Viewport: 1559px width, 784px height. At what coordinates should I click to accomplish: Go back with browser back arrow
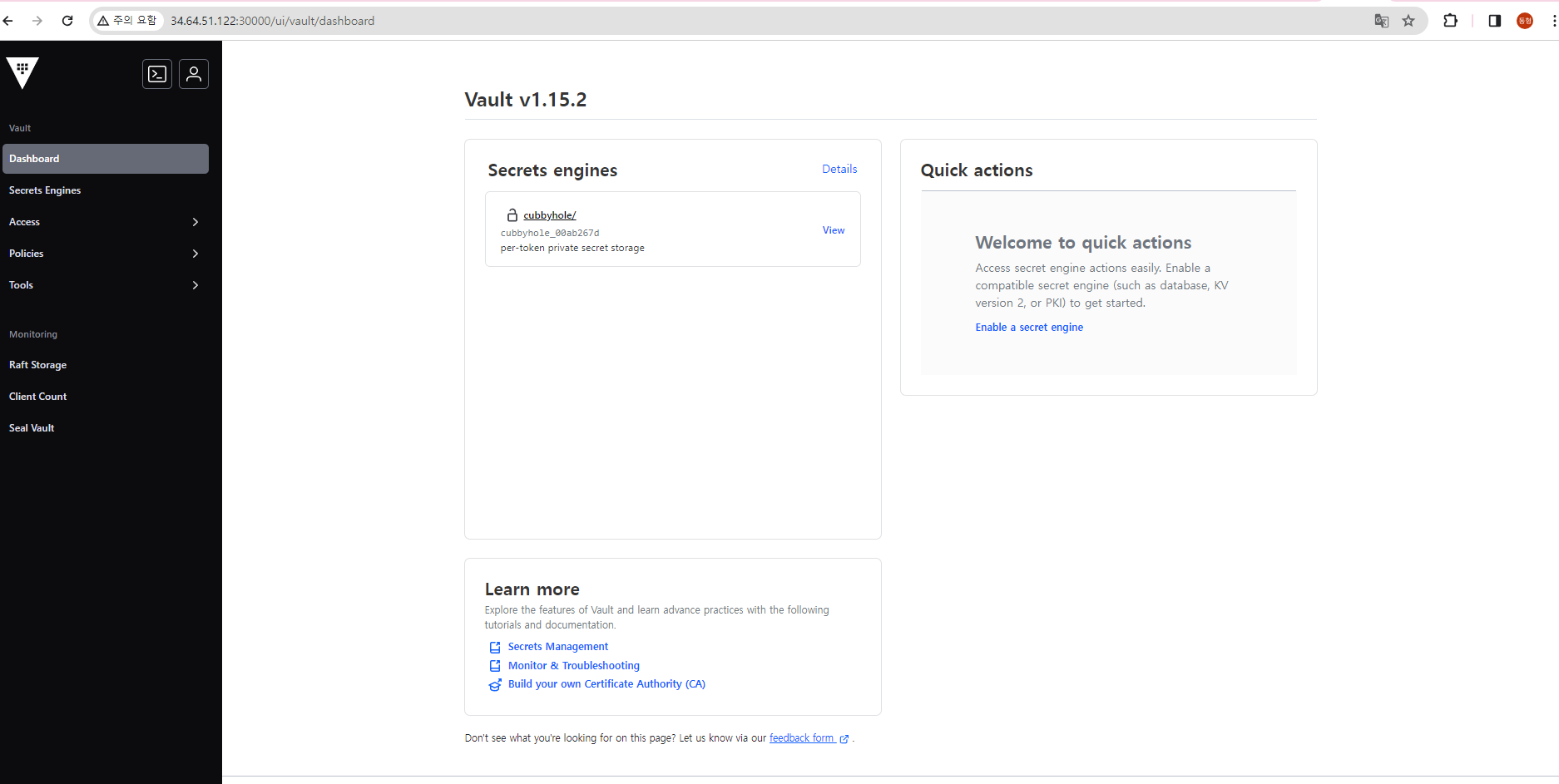point(8,21)
